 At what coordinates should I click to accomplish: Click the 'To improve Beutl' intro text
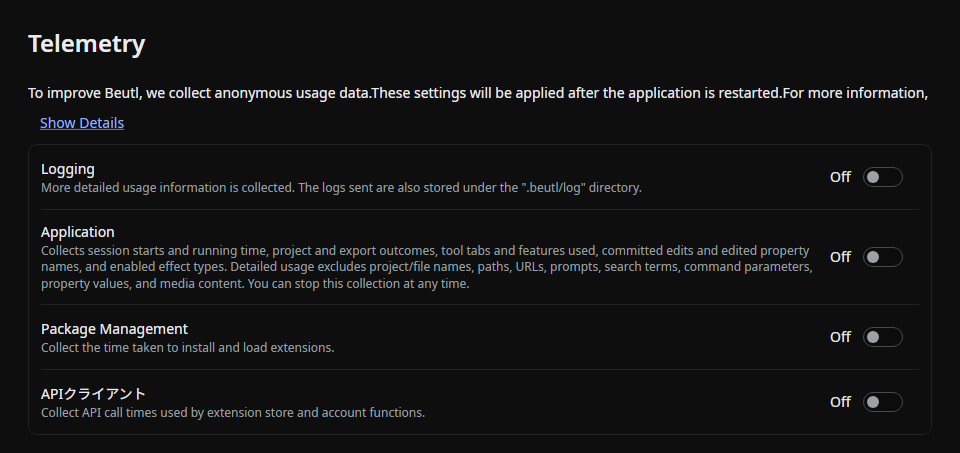(478, 93)
